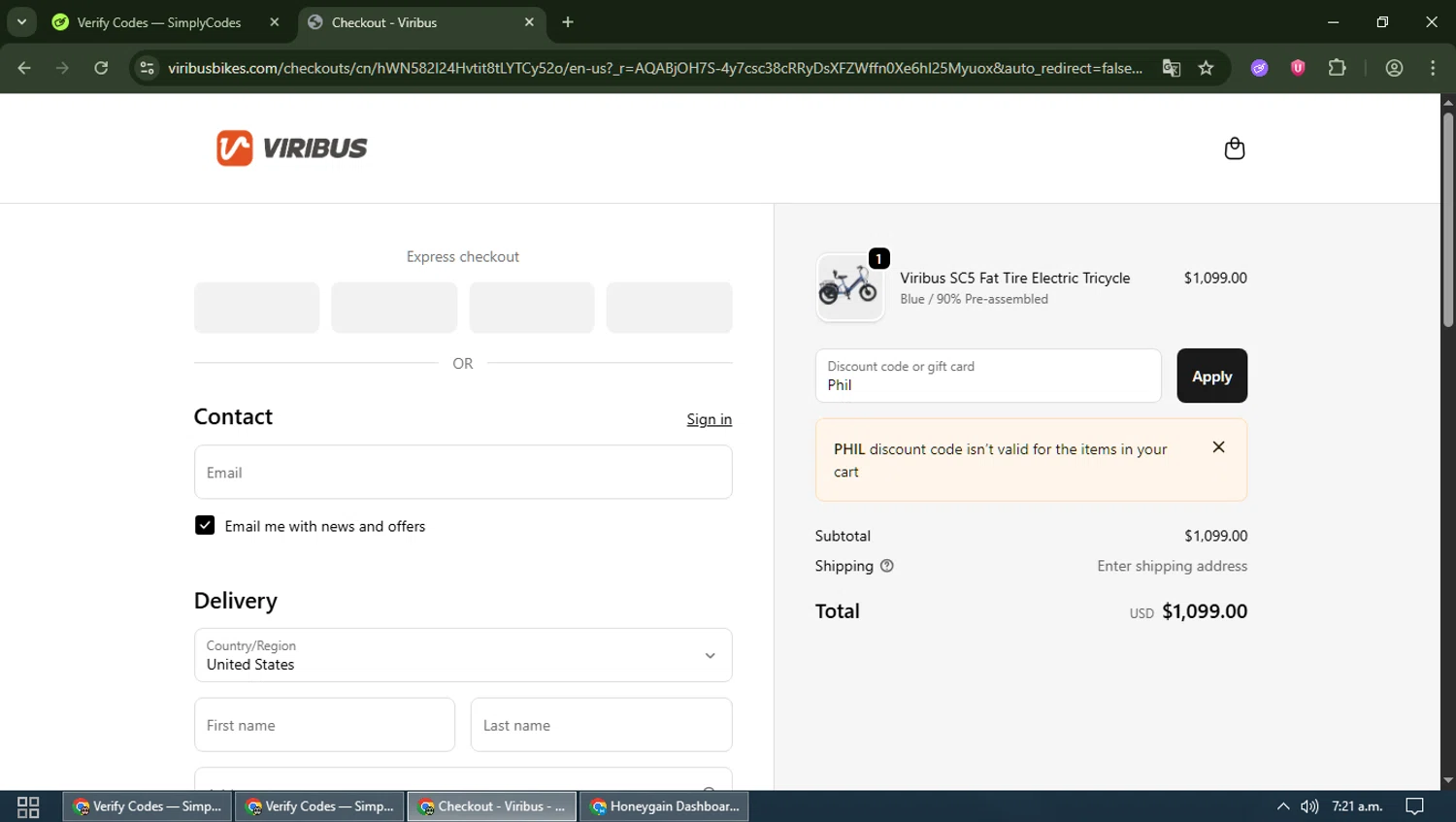Close the Verify Codes — SimplyCodes tab

point(275,22)
